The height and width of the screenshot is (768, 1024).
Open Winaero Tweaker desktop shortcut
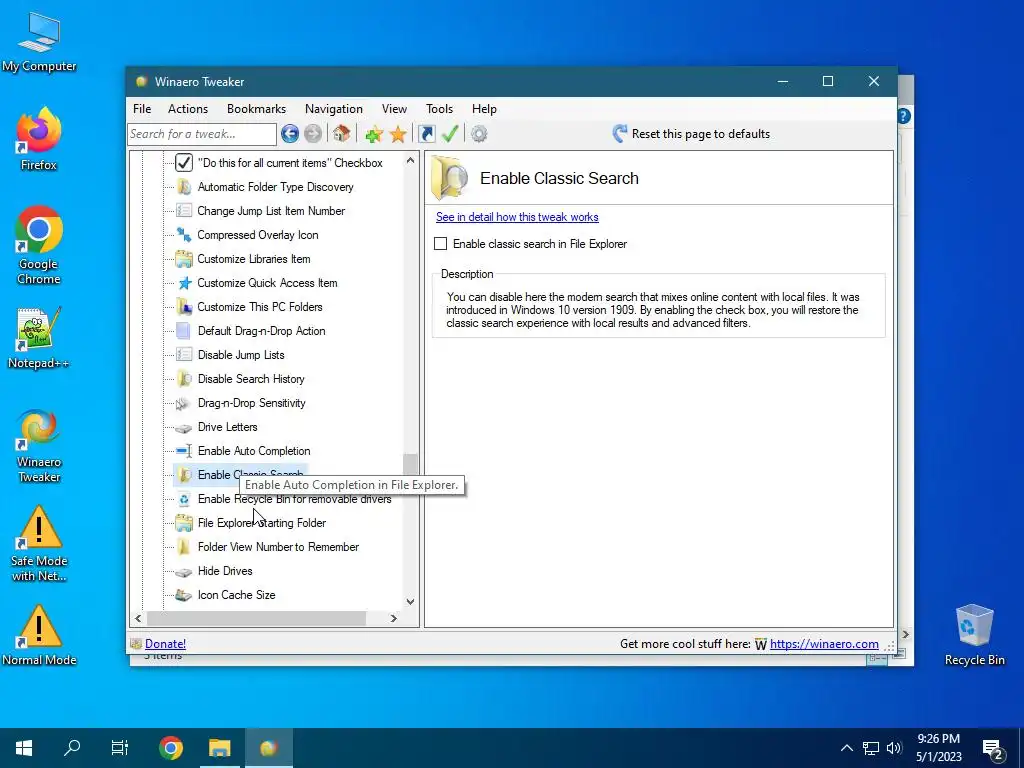pos(39,446)
